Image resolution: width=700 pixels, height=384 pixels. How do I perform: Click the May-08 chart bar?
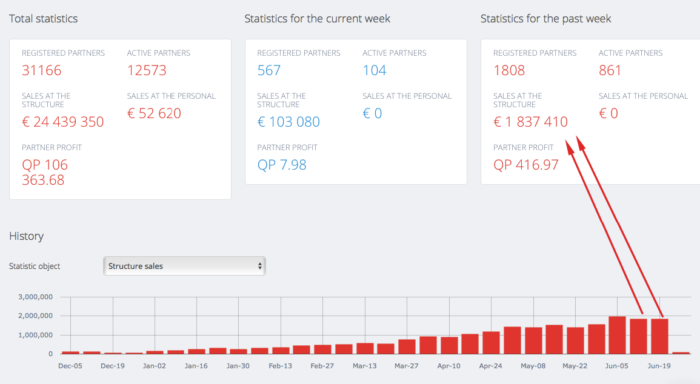[533, 341]
